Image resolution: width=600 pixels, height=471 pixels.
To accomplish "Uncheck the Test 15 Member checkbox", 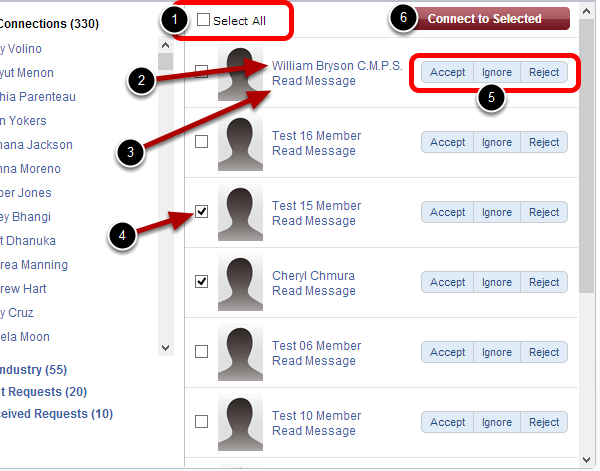I will [x=201, y=212].
